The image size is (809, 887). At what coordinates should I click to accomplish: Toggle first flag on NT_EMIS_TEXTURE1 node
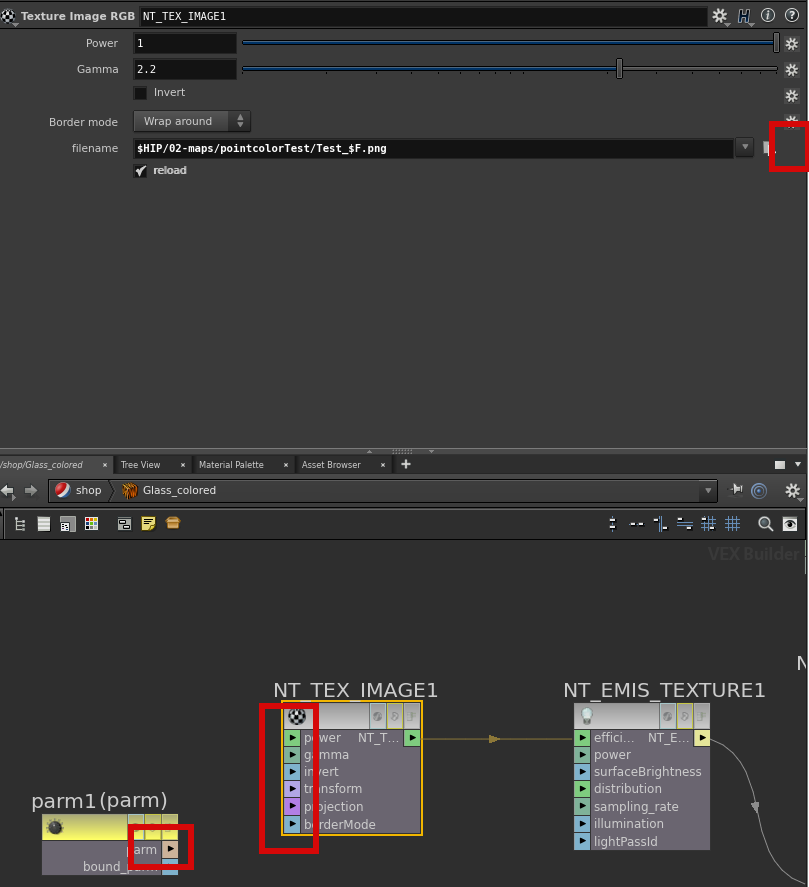coord(668,716)
